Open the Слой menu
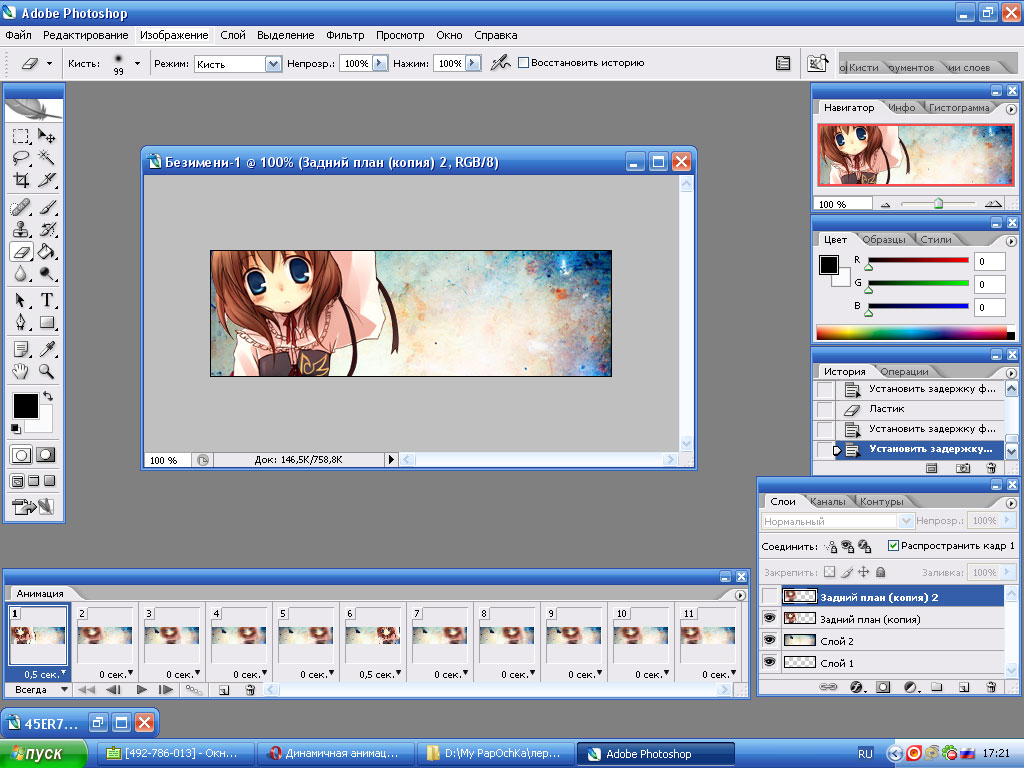Screen dimensions: 1024x768 click(232, 35)
